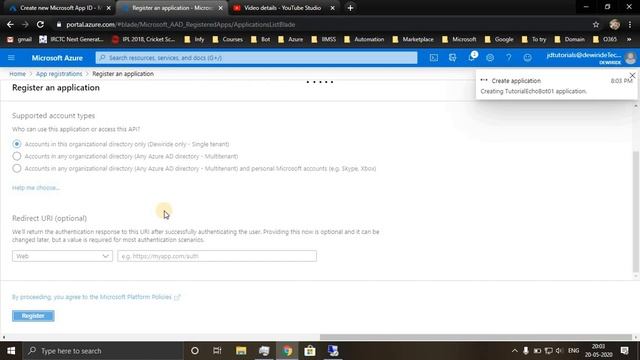Click Microsoft Azure logo text
The image size is (640, 360).
tap(57, 58)
